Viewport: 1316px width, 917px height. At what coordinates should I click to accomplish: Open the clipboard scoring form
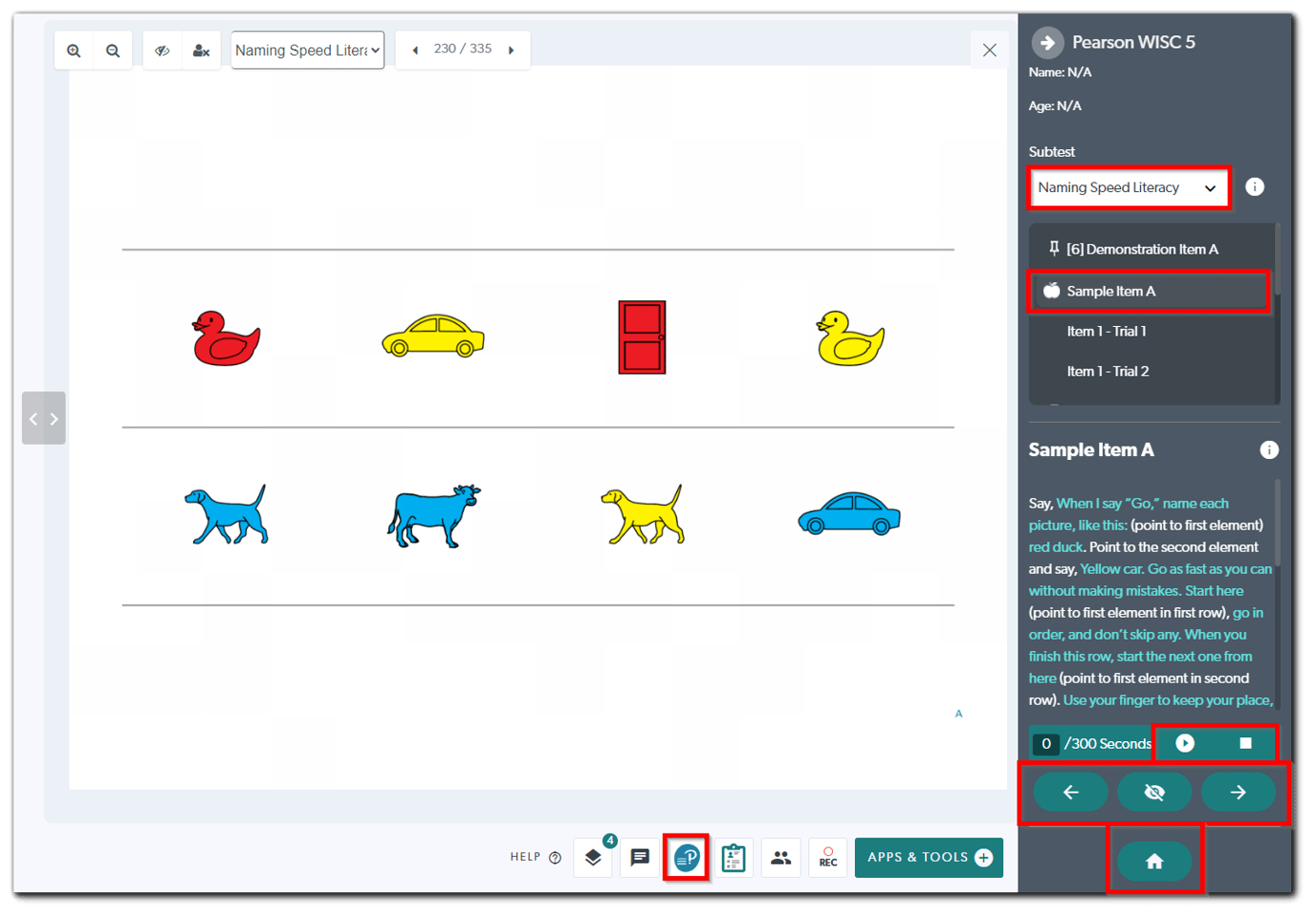pos(734,857)
